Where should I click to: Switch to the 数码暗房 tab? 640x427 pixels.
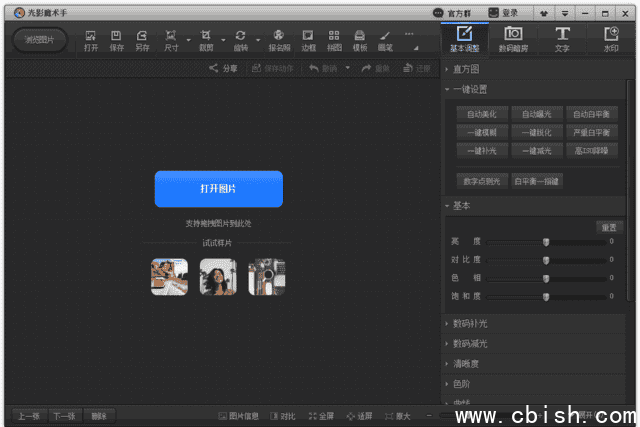click(513, 39)
